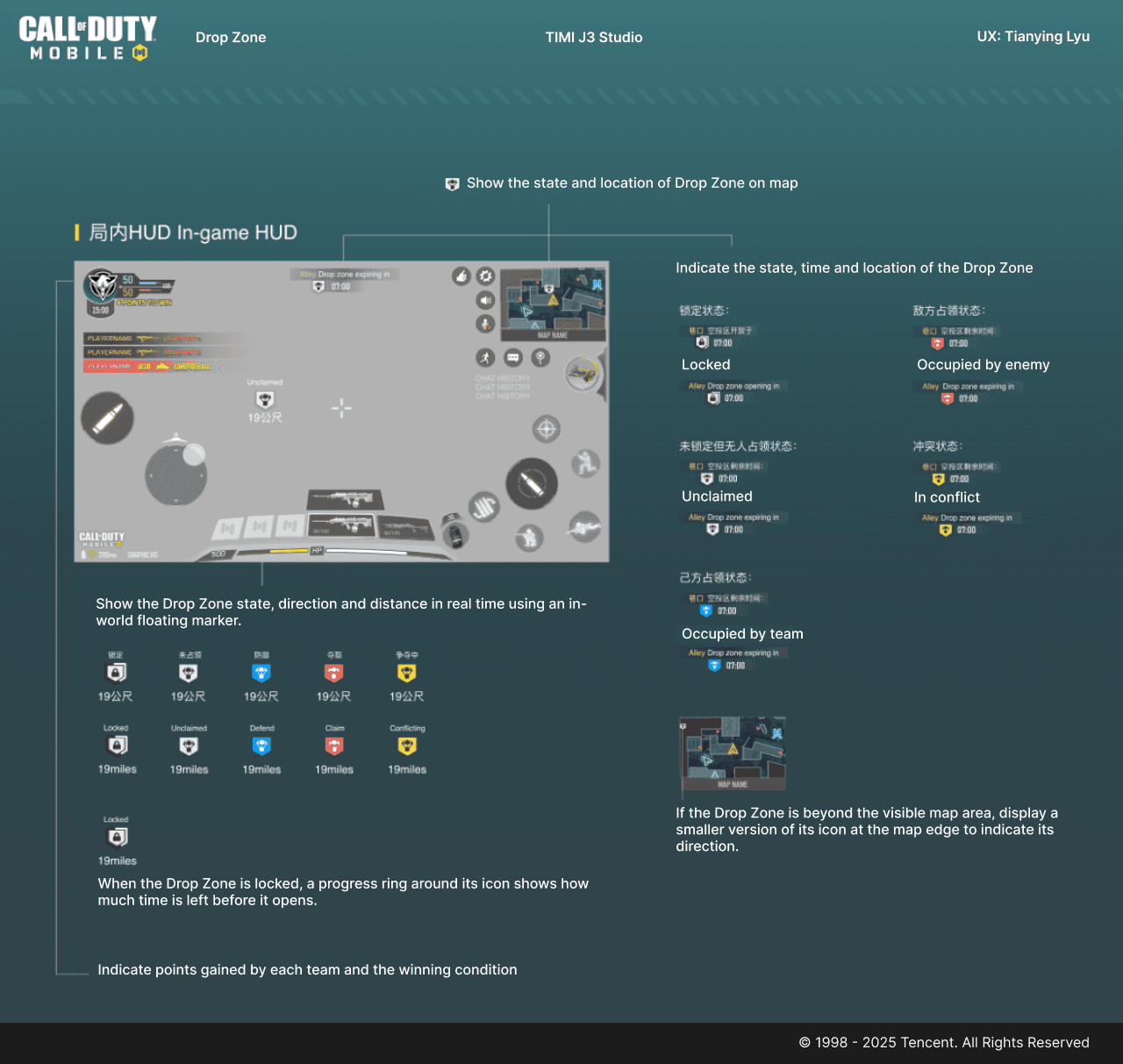Screen dimensions: 1123x1064
Task: Click the 'Locked' state label on the right
Action: coord(706,365)
